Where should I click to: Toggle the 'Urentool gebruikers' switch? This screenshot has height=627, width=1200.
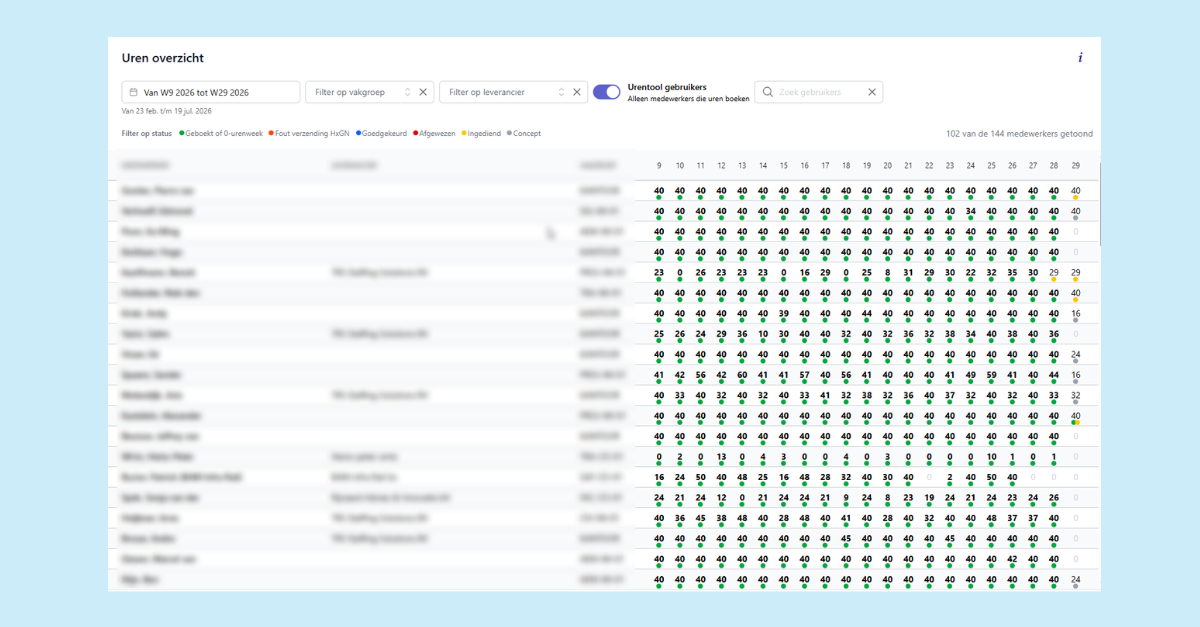[x=607, y=92]
